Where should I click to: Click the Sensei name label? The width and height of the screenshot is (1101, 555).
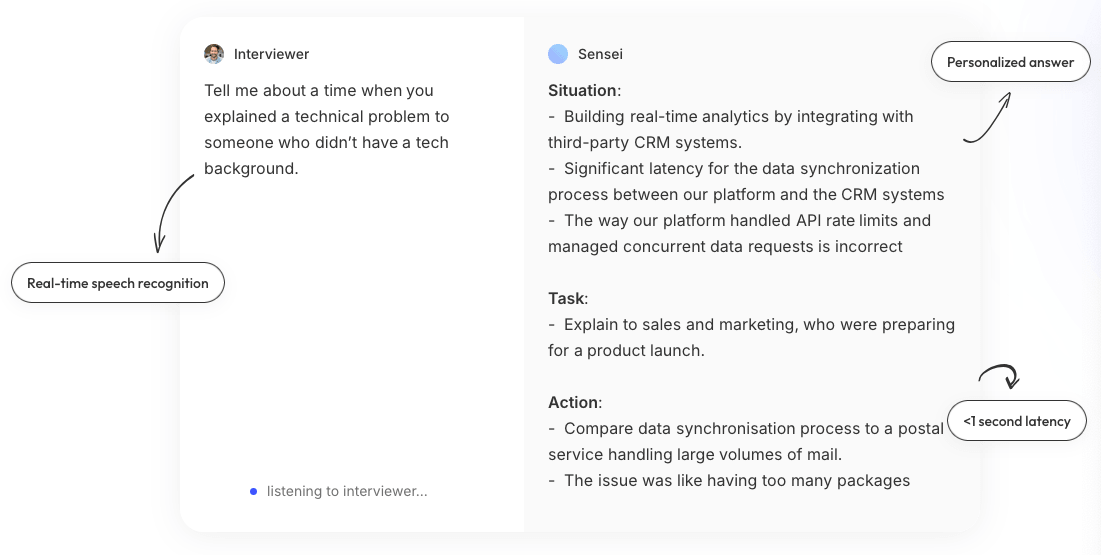click(x=600, y=54)
